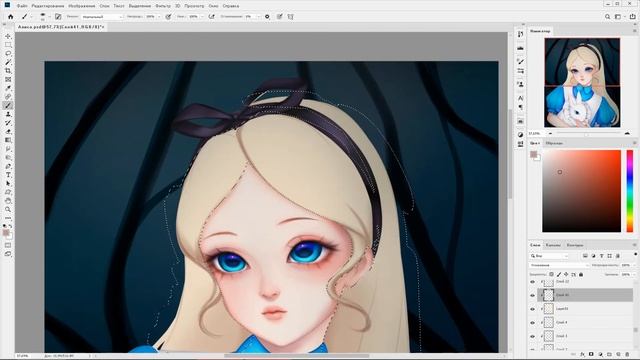The image size is (640, 360).
Task: Toggle lock transparent pixels
Action: pos(551,275)
